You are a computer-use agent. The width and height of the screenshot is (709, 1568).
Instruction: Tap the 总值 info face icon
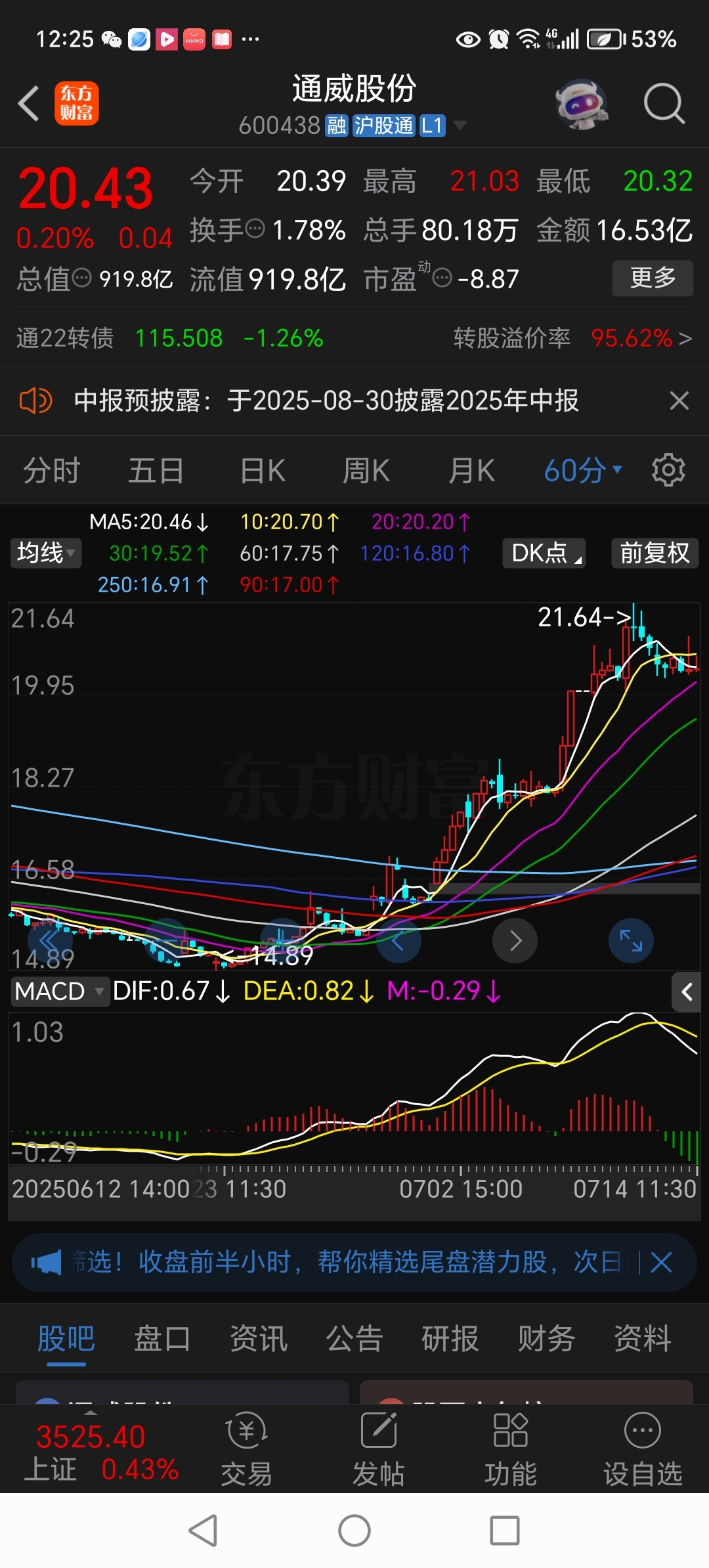(81, 278)
